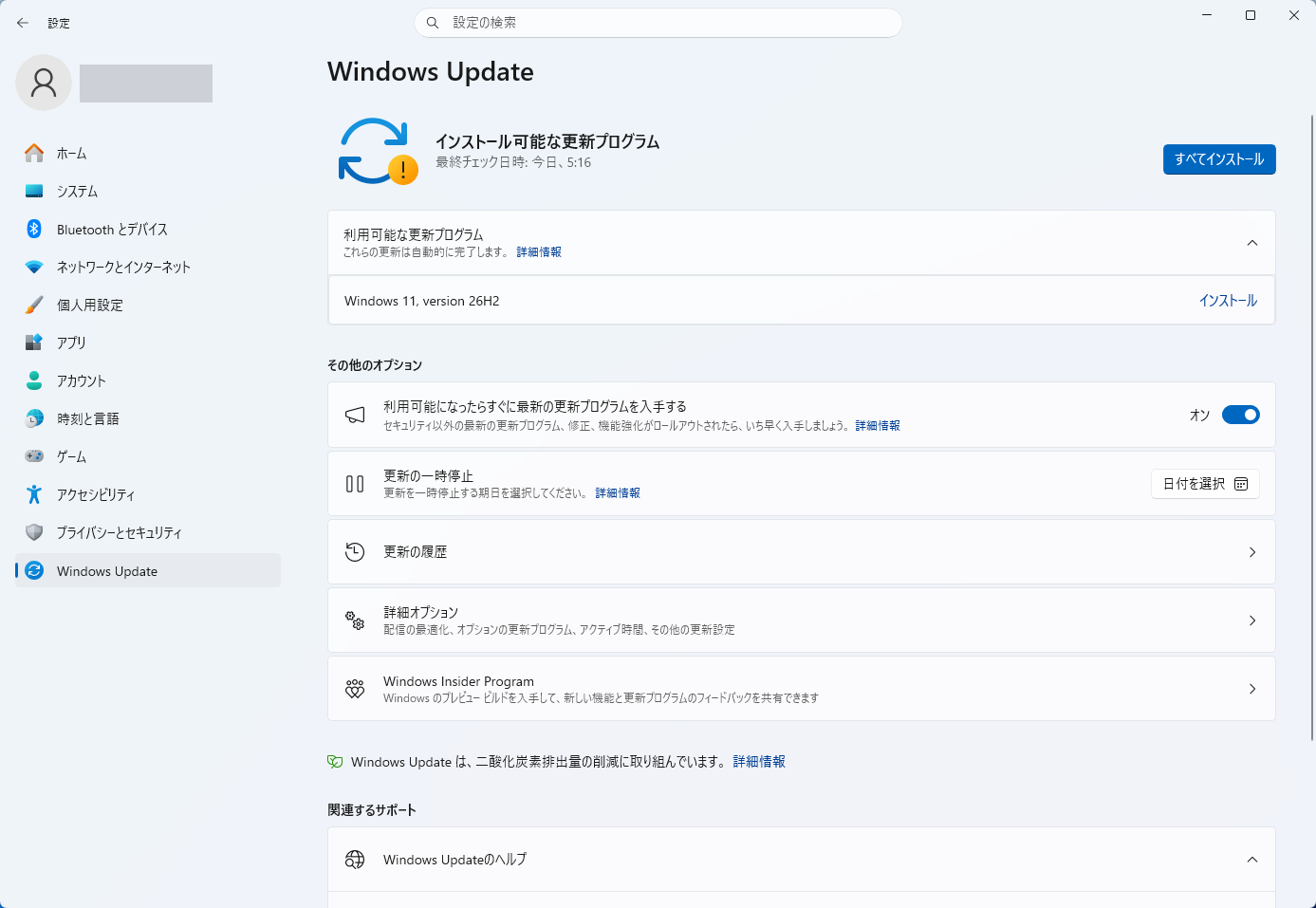
Task: Click the すべてインストール button
Action: pos(1219,159)
